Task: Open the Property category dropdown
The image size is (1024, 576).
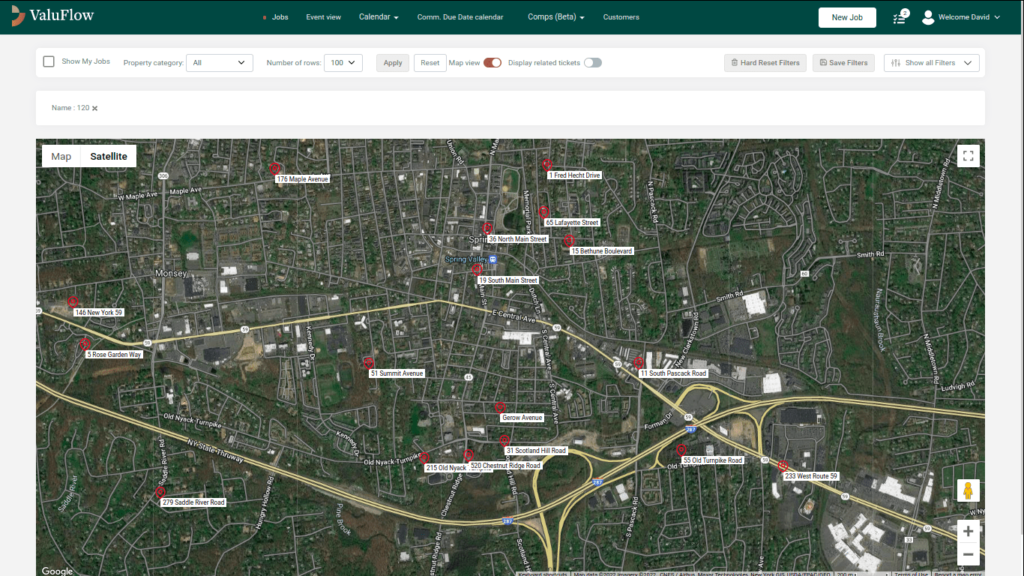Action: 219,63
